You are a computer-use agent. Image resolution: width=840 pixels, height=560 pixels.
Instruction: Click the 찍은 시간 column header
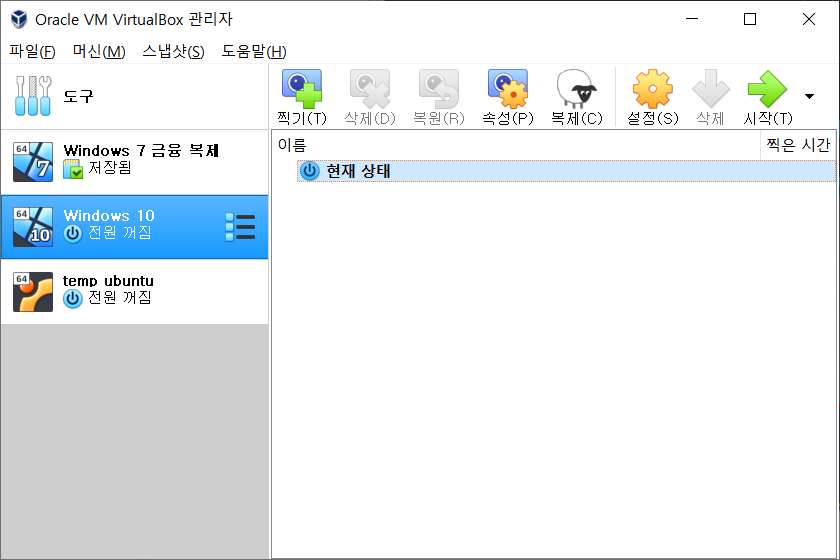click(x=798, y=145)
